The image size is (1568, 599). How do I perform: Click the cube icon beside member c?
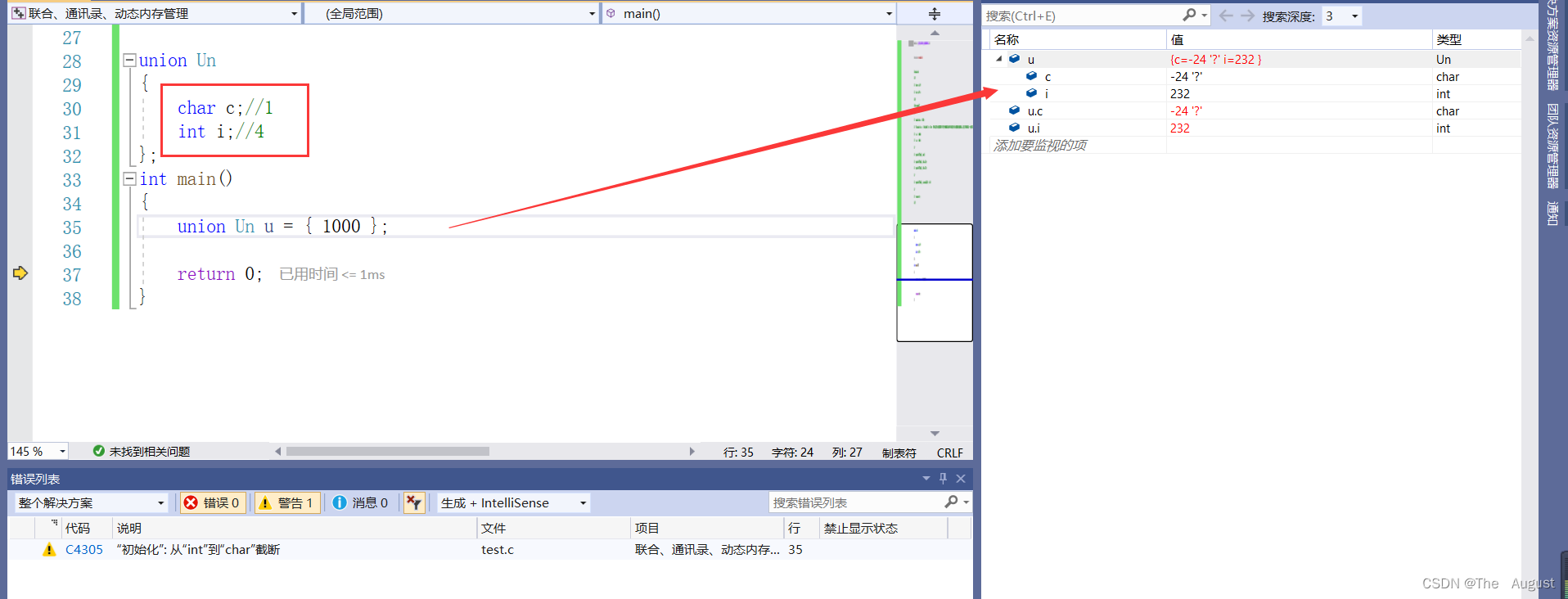tap(1031, 76)
